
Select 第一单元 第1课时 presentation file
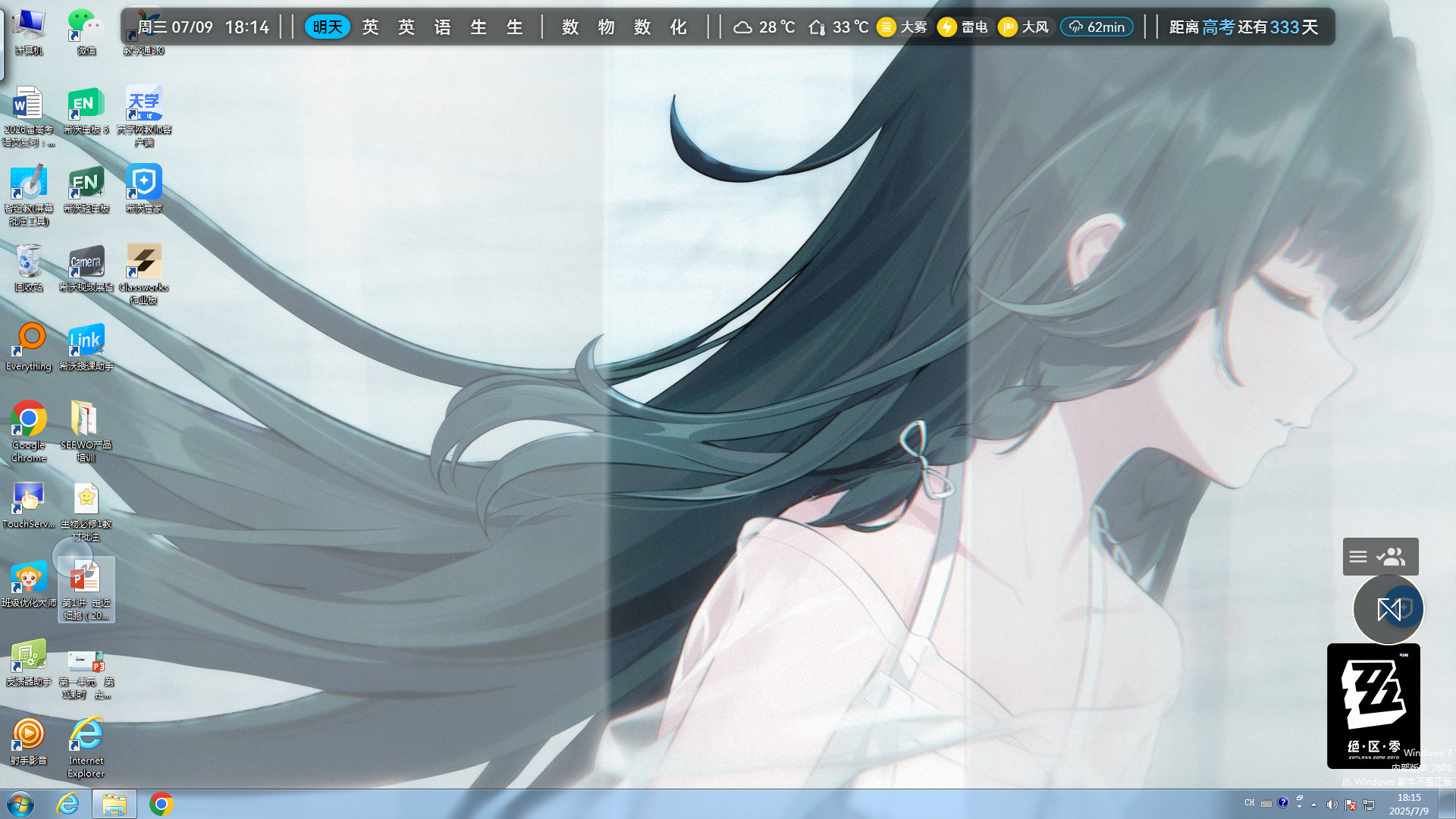86,675
